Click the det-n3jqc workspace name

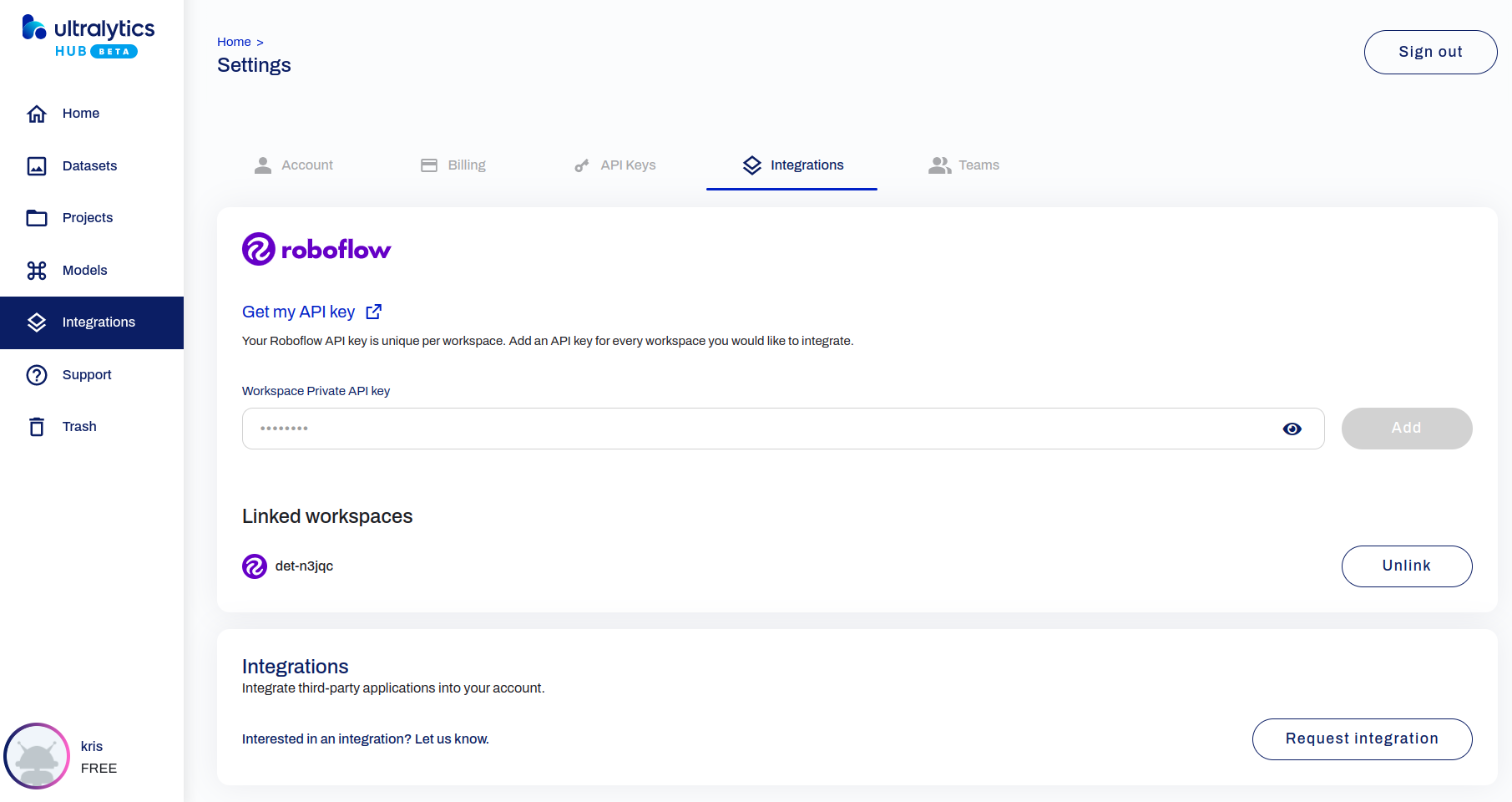(x=305, y=566)
